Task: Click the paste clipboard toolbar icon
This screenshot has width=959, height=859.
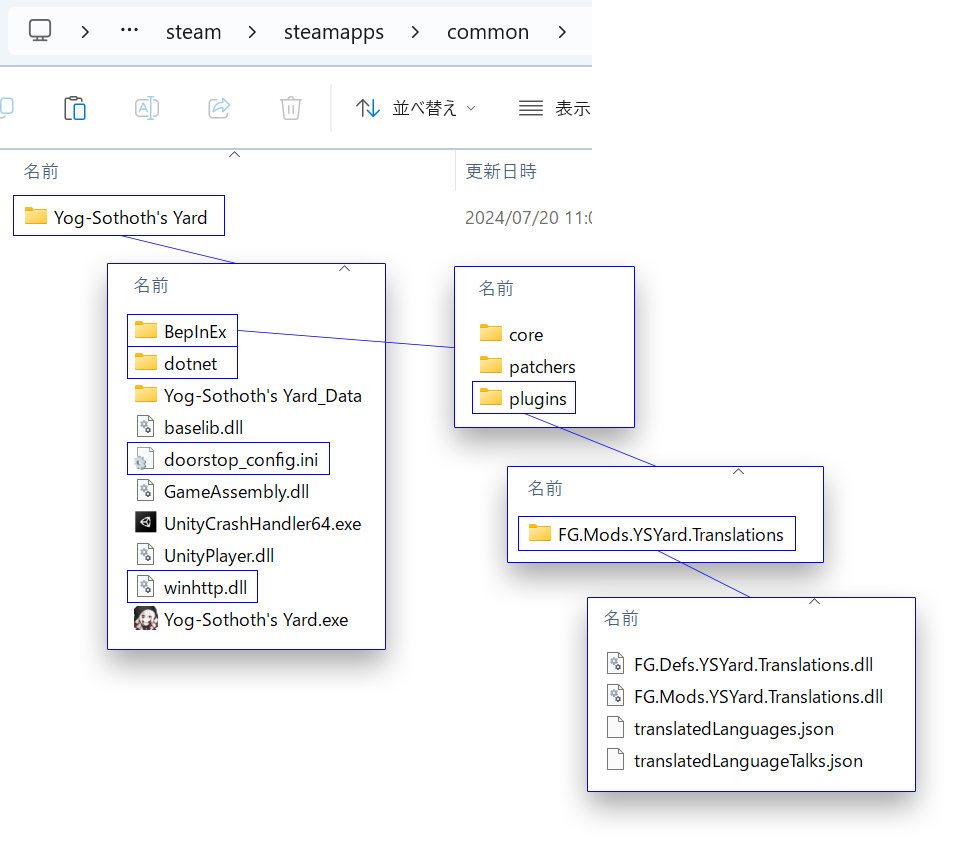Action: point(75,108)
